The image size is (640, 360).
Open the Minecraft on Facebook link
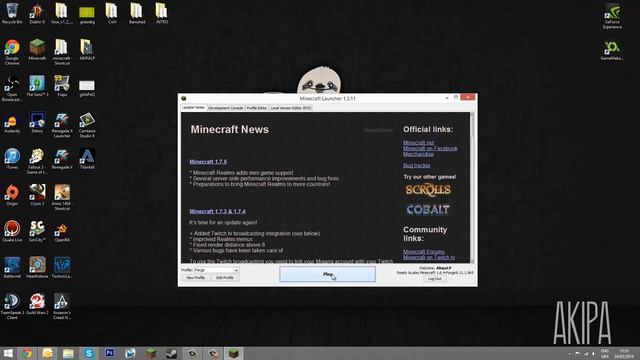430,148
